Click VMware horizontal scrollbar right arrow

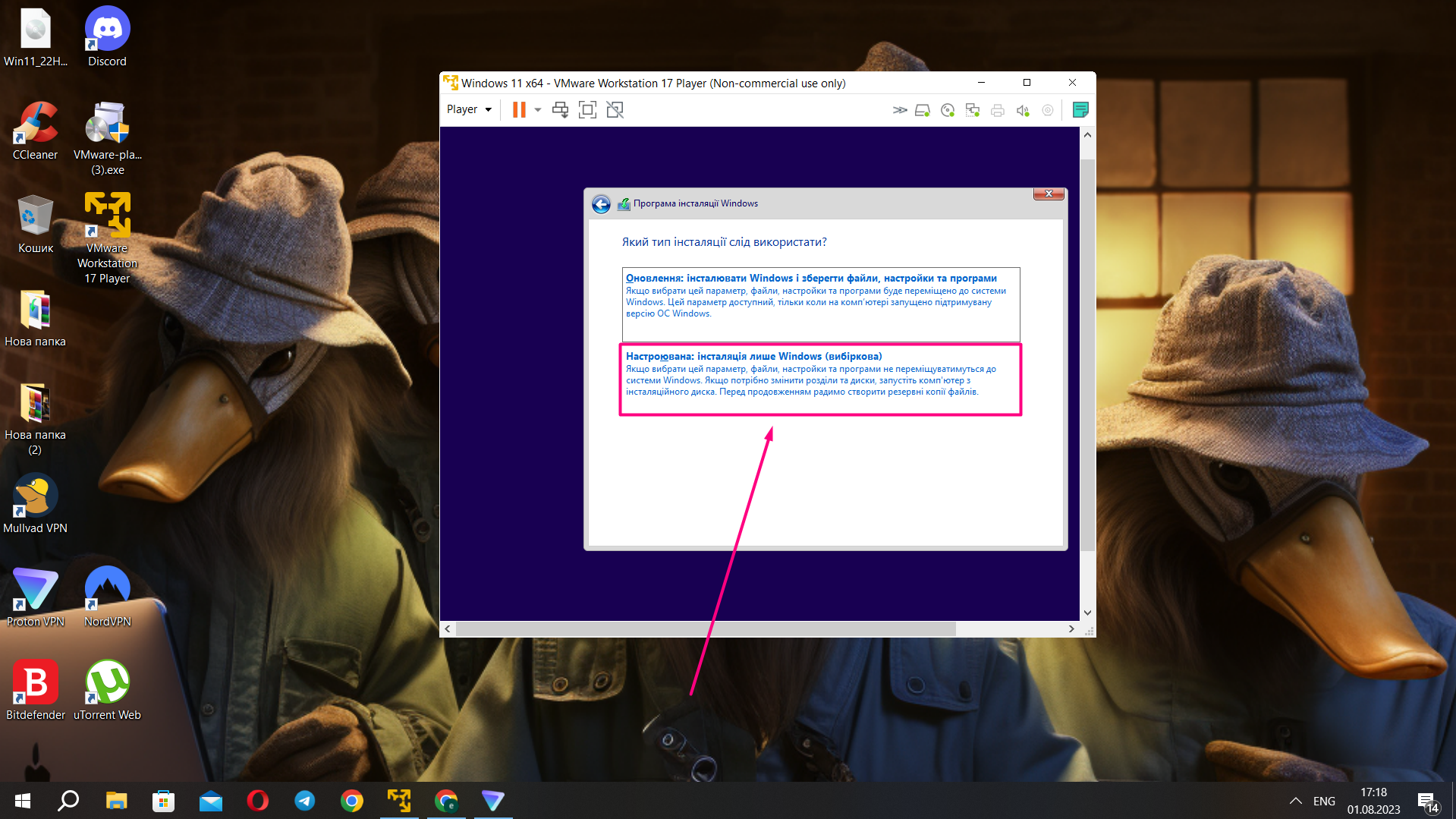tap(1071, 629)
